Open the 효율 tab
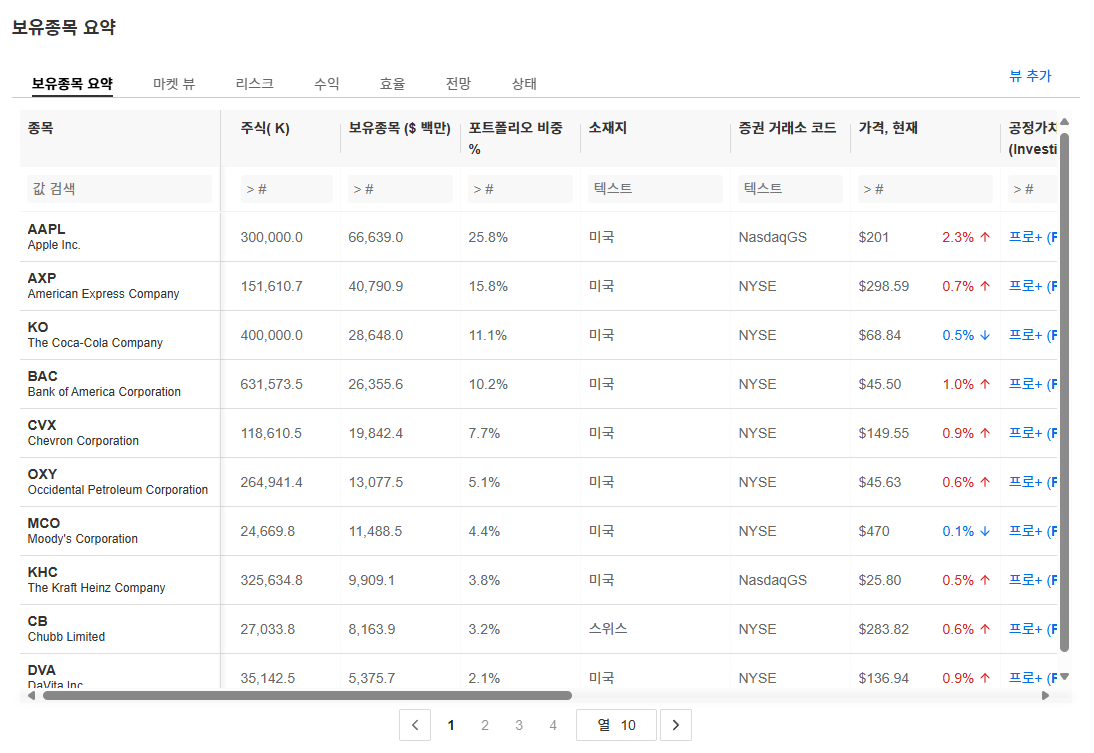Viewport: 1094px width, 753px height. pyautogui.click(x=392, y=84)
